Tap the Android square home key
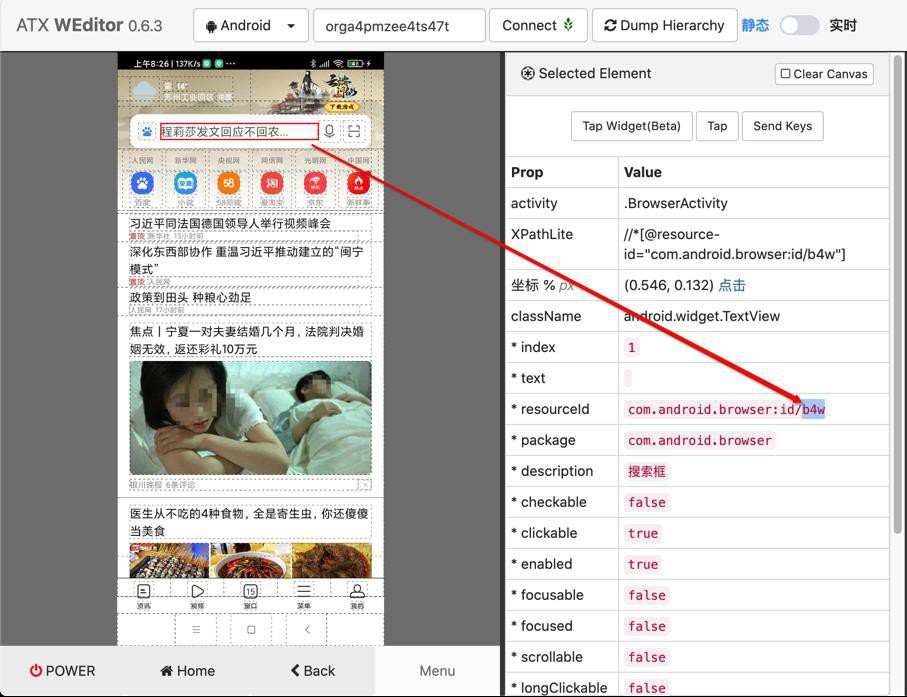The image size is (907, 697). 251,629
